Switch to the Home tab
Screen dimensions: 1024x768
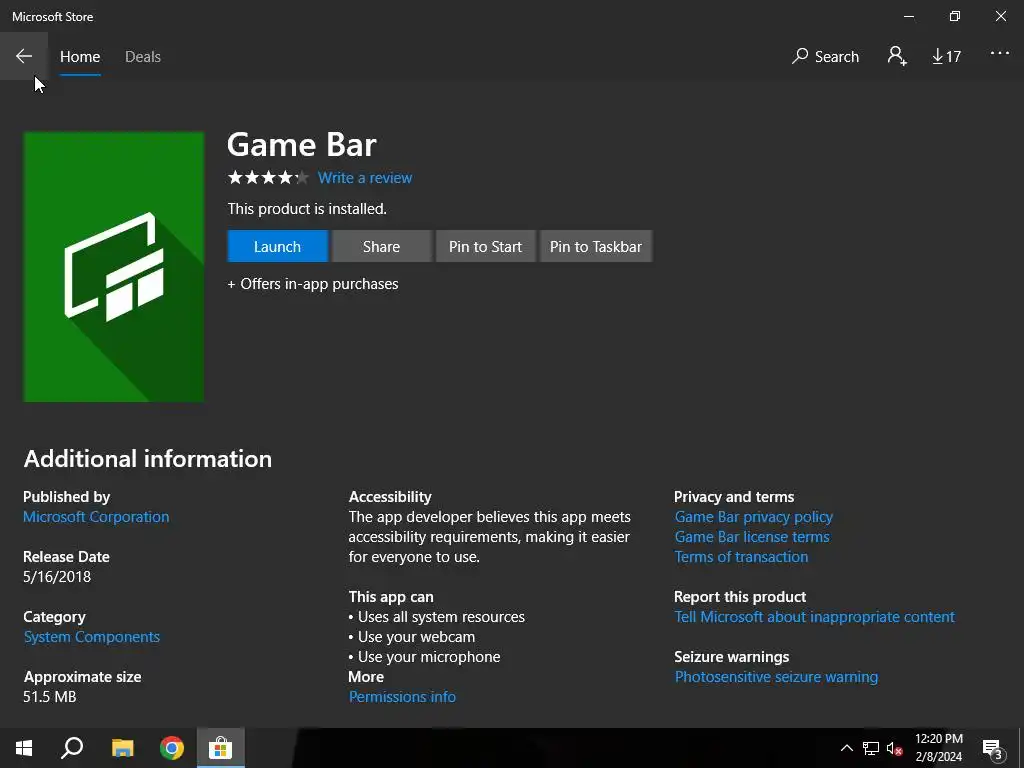click(x=80, y=57)
